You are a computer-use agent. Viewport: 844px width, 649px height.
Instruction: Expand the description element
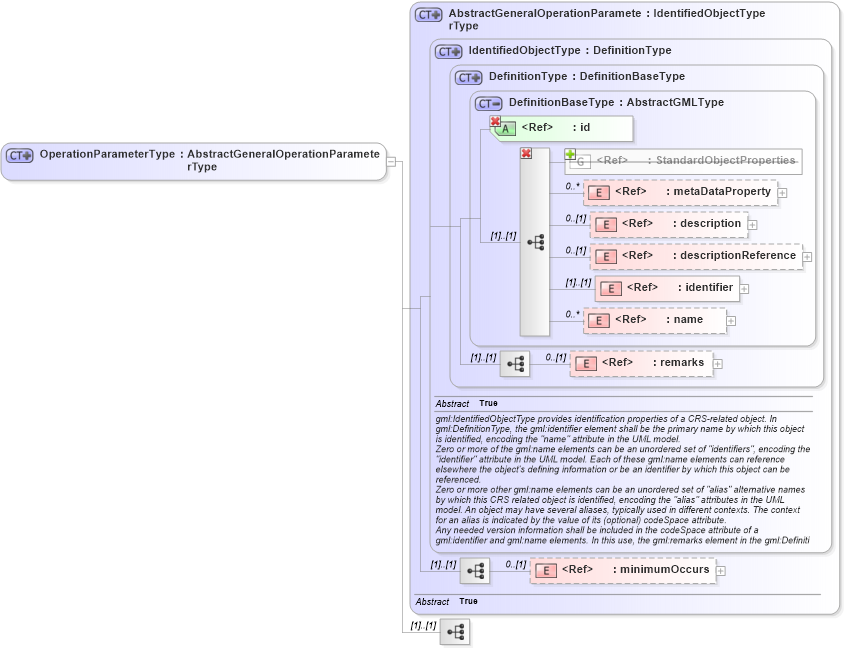752,225
